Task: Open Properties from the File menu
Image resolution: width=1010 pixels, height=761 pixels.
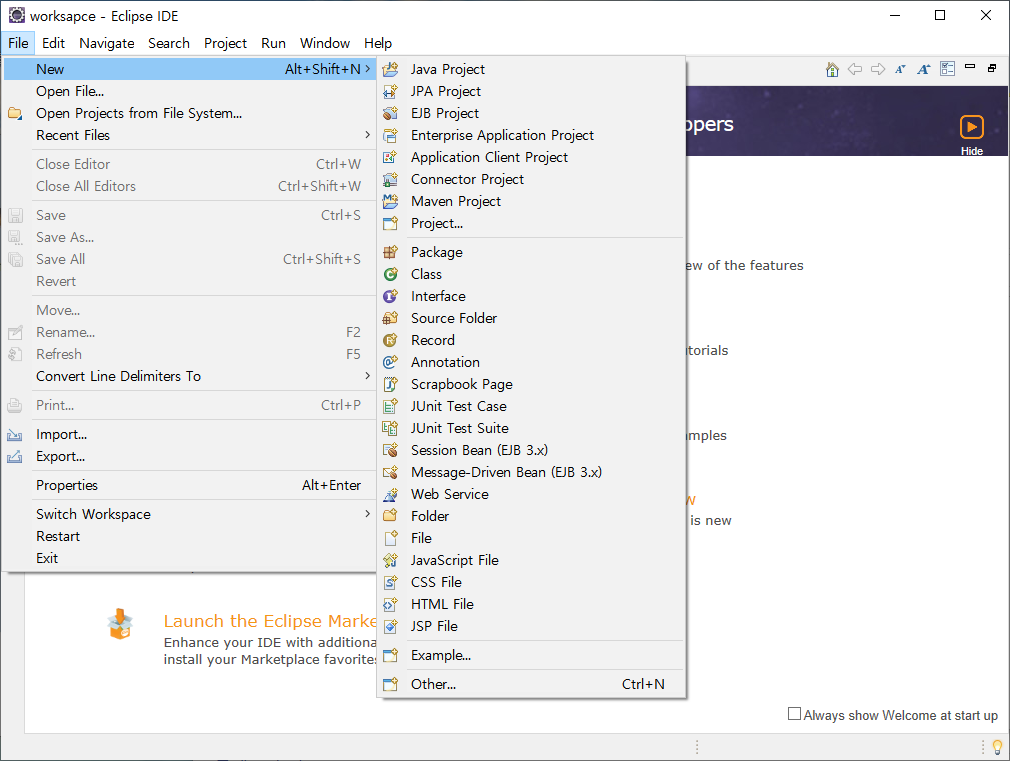Action: pyautogui.click(x=190, y=485)
